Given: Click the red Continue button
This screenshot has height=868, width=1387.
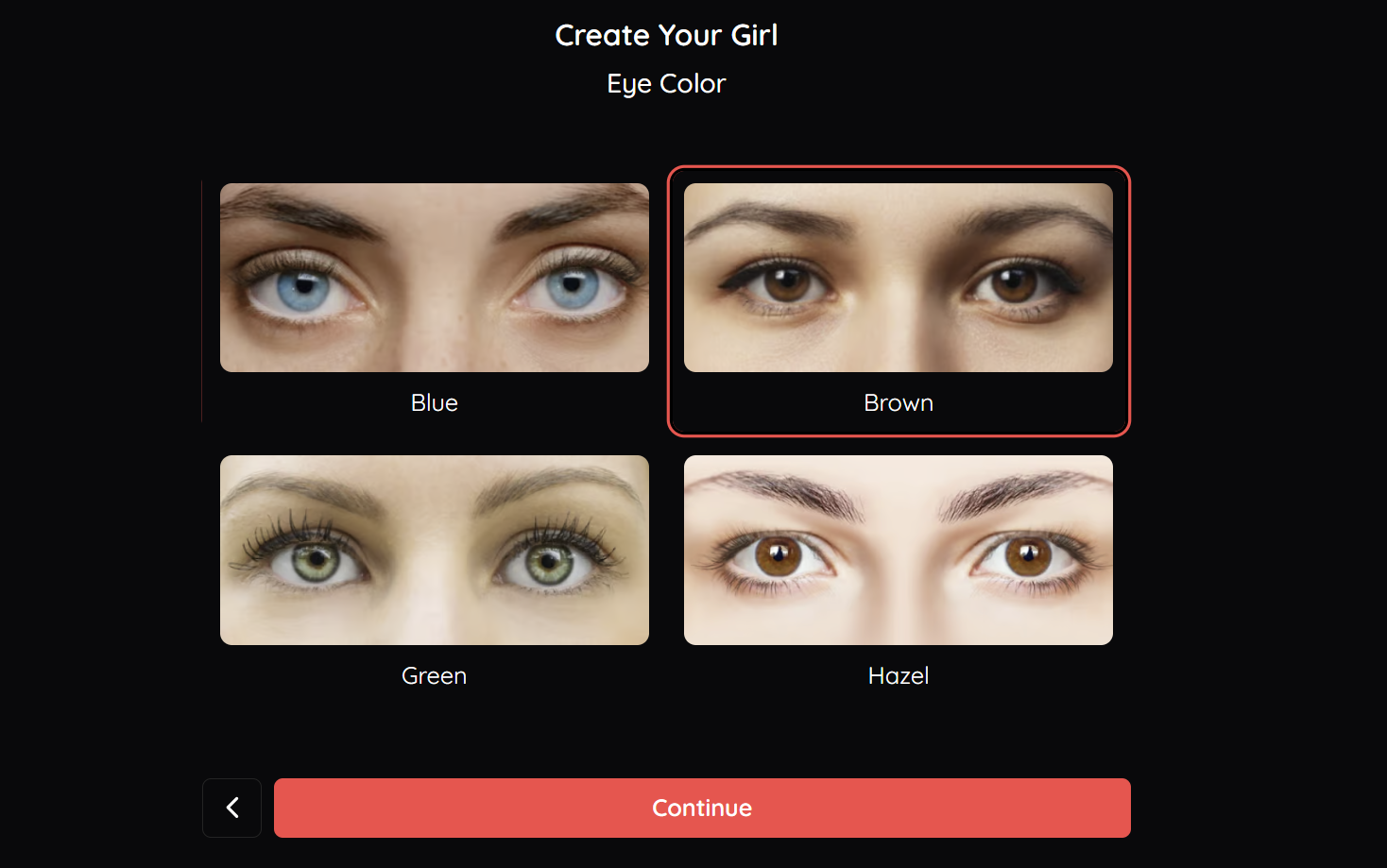Looking at the screenshot, I should [702, 808].
